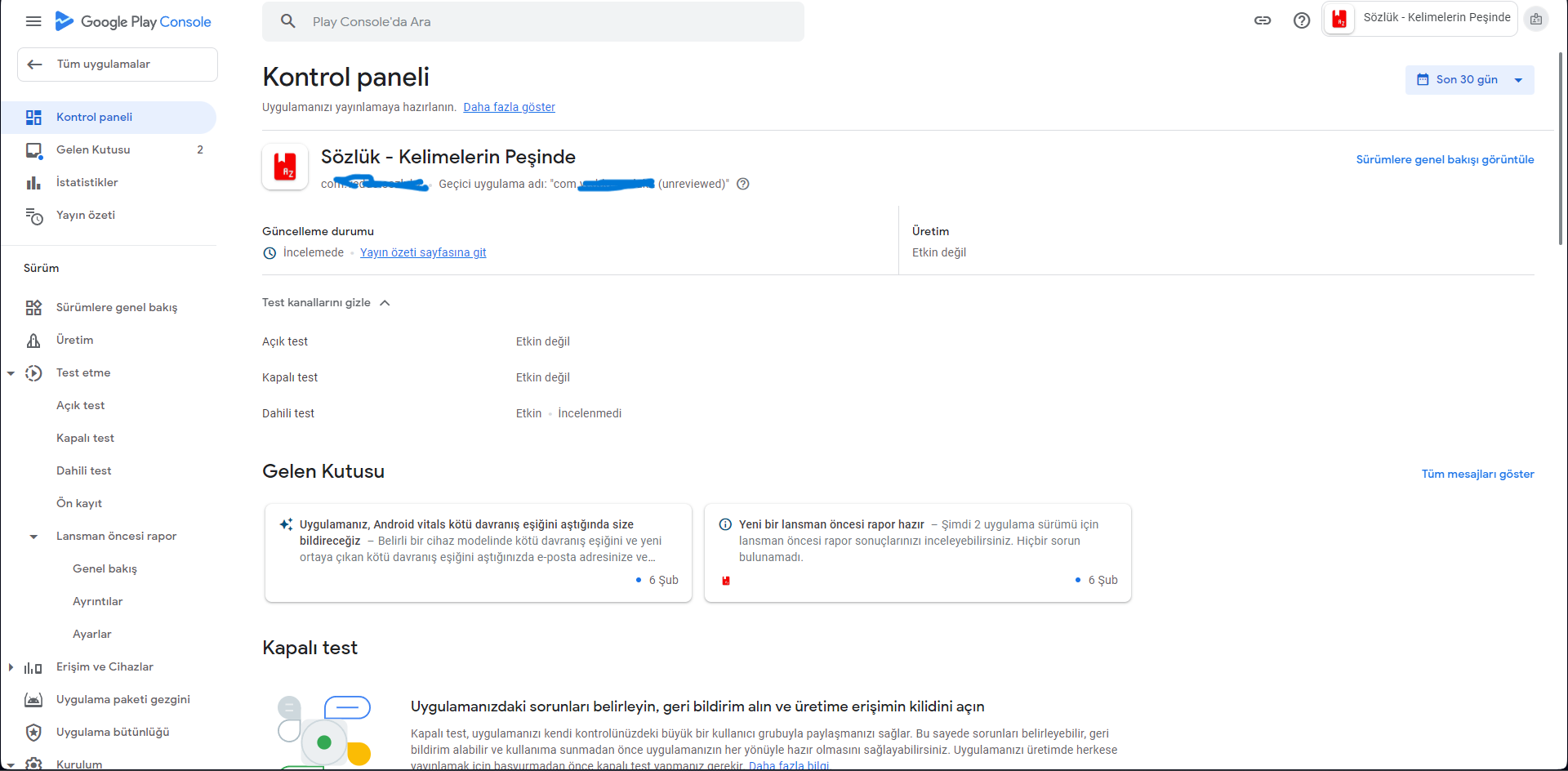Open the account avatar icon

1536,19
